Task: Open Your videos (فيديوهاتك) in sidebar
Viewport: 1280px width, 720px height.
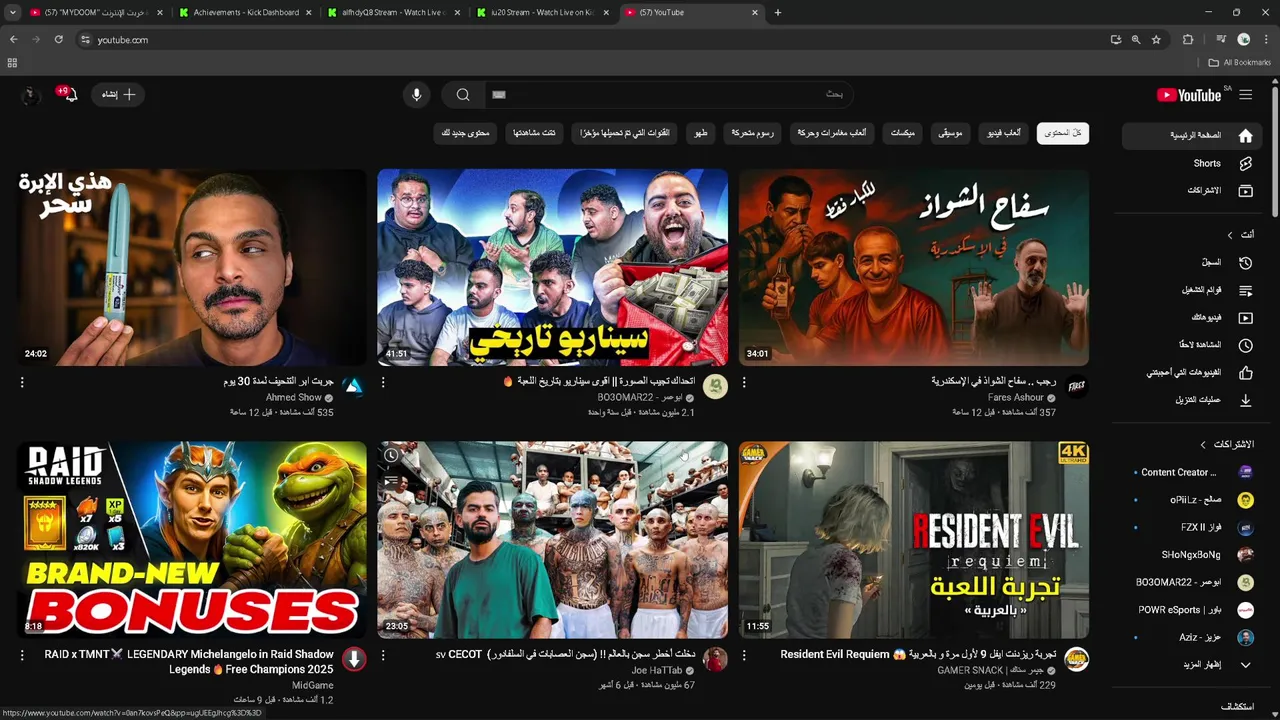Action: coord(1190,318)
